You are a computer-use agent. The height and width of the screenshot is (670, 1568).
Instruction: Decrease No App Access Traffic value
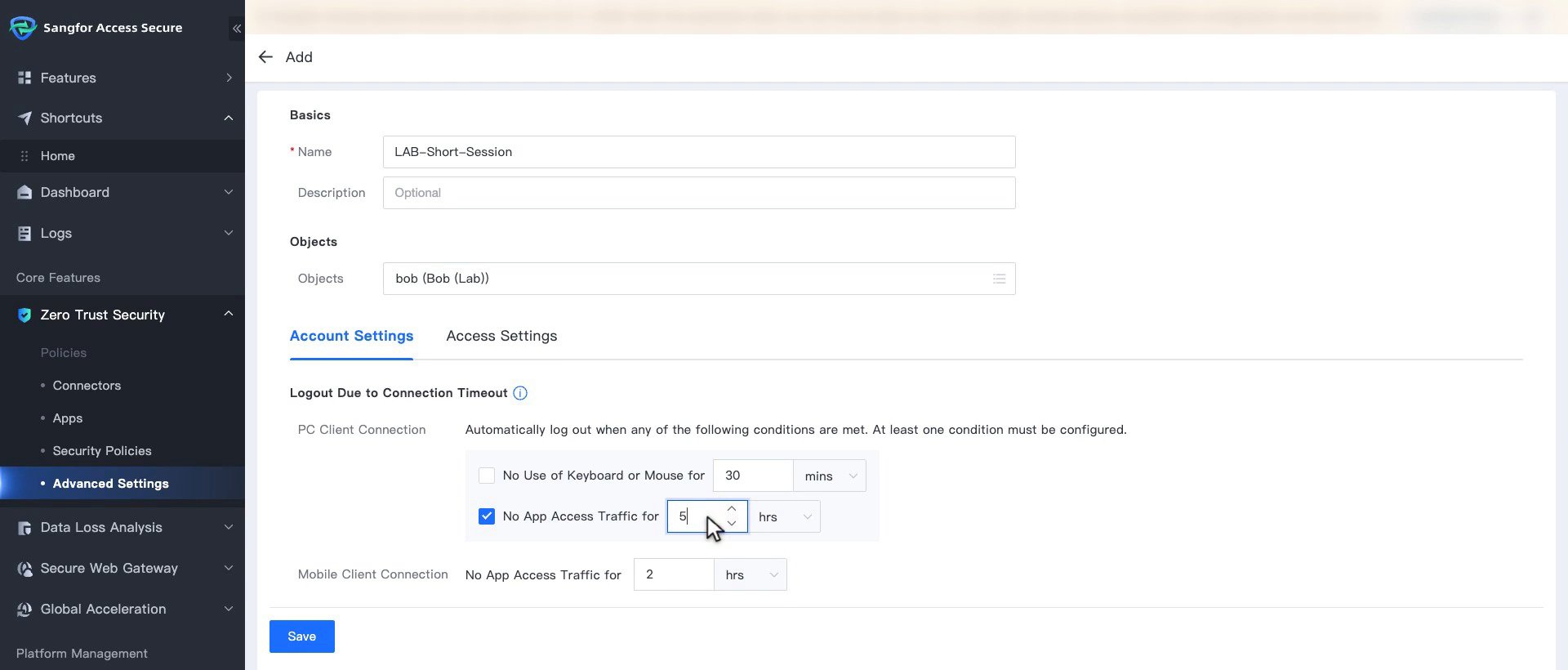732,524
